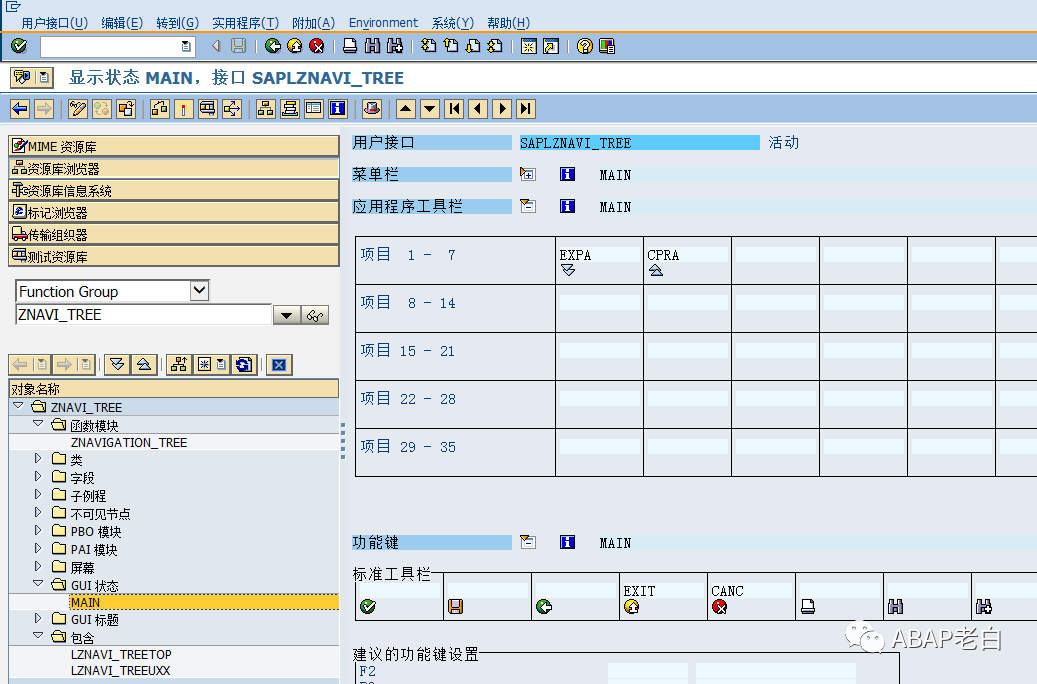
Task: Click the 传输组织器 button
Action: click(174, 234)
